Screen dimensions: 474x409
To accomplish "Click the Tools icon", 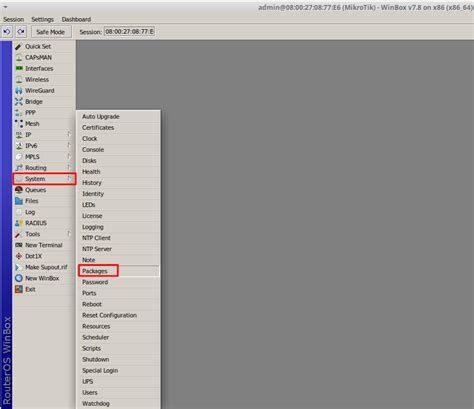I will (19, 234).
